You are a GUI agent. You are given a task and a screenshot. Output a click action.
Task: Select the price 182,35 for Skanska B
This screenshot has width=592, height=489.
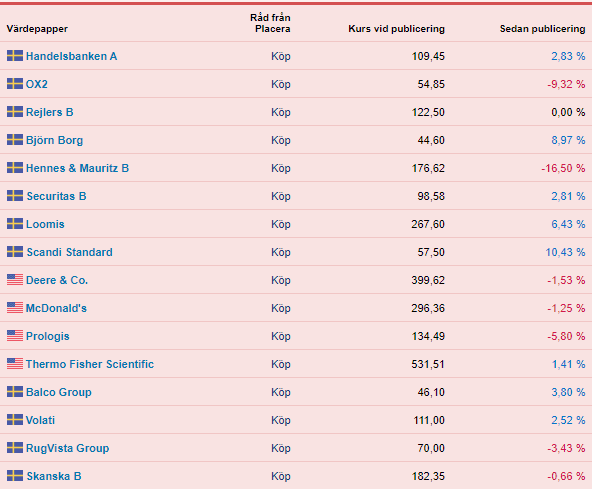[428, 476]
